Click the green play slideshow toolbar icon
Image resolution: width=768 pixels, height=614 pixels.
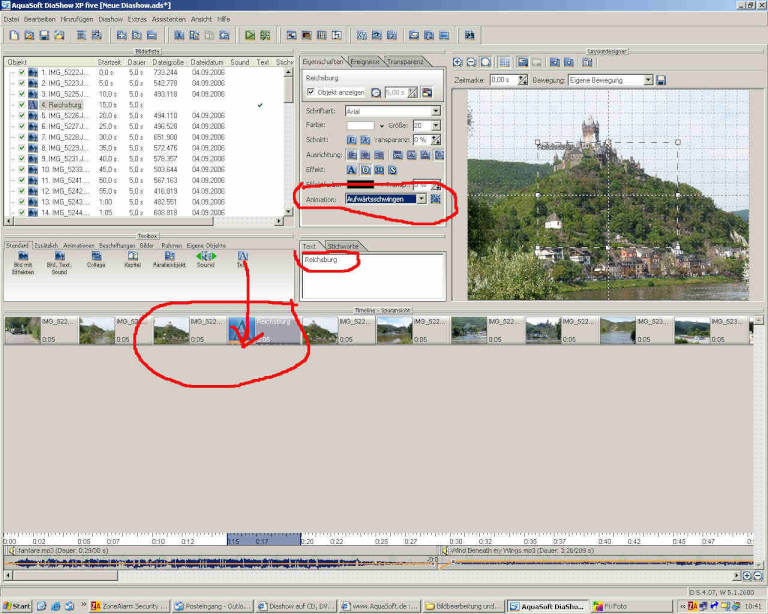pos(250,35)
